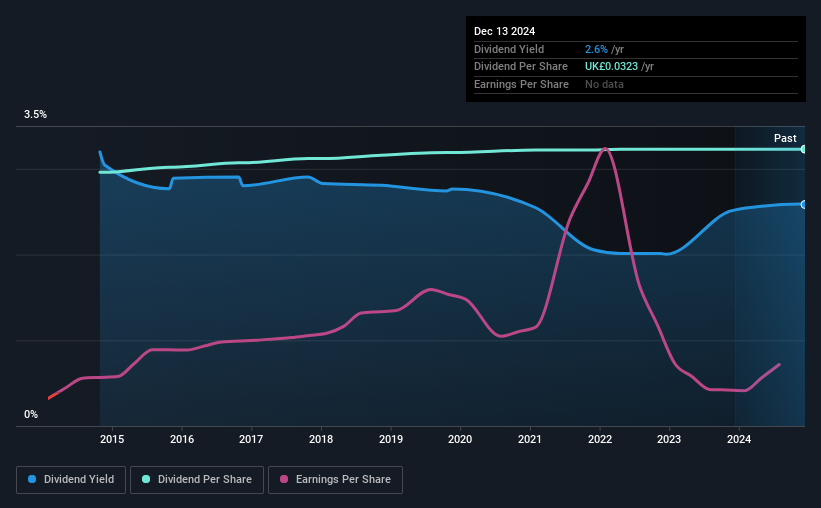Click the red start of earnings line
This screenshot has height=508, width=821.
point(53,395)
